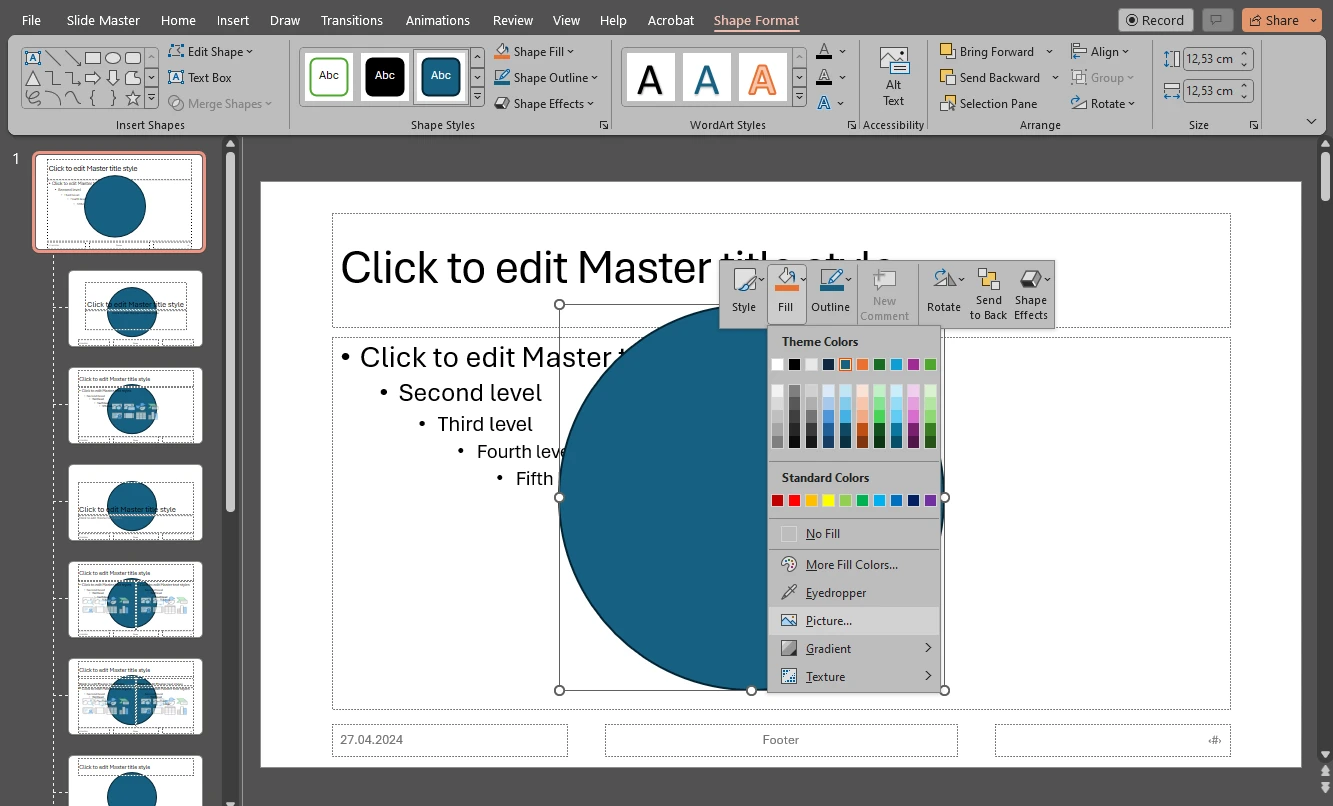Pick red from Standard Colors
Viewport: 1333px width, 806px height.
coord(792,500)
